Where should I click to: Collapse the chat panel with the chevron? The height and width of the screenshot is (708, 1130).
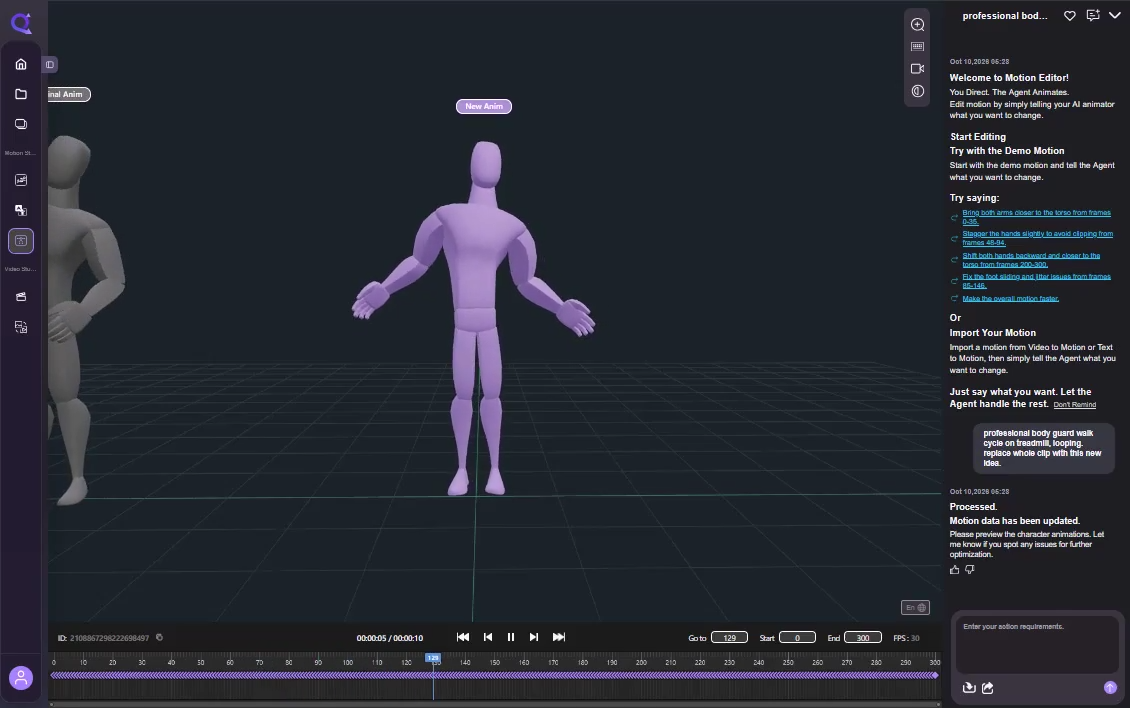1115,15
